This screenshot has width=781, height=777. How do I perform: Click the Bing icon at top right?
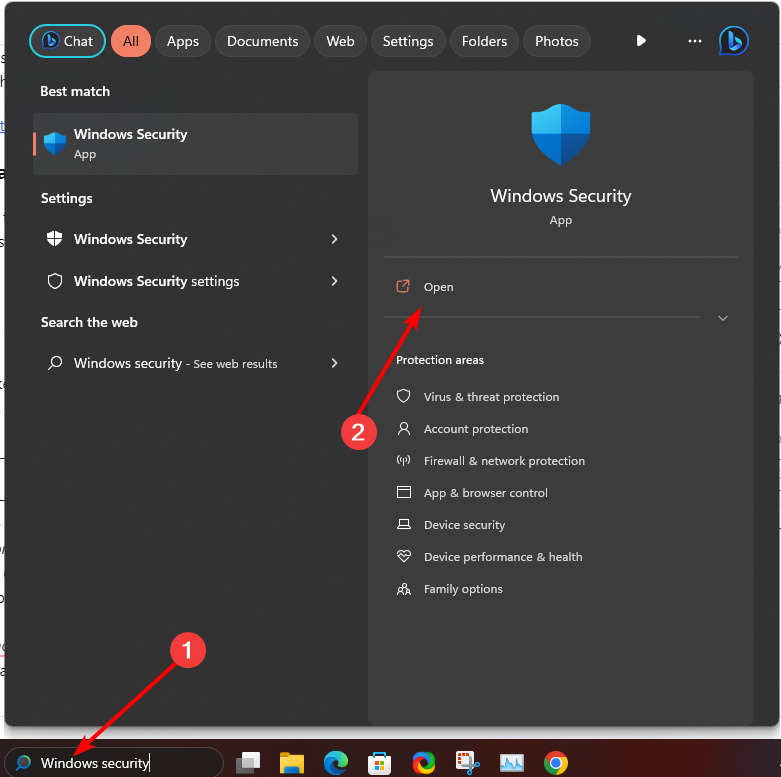(x=734, y=41)
